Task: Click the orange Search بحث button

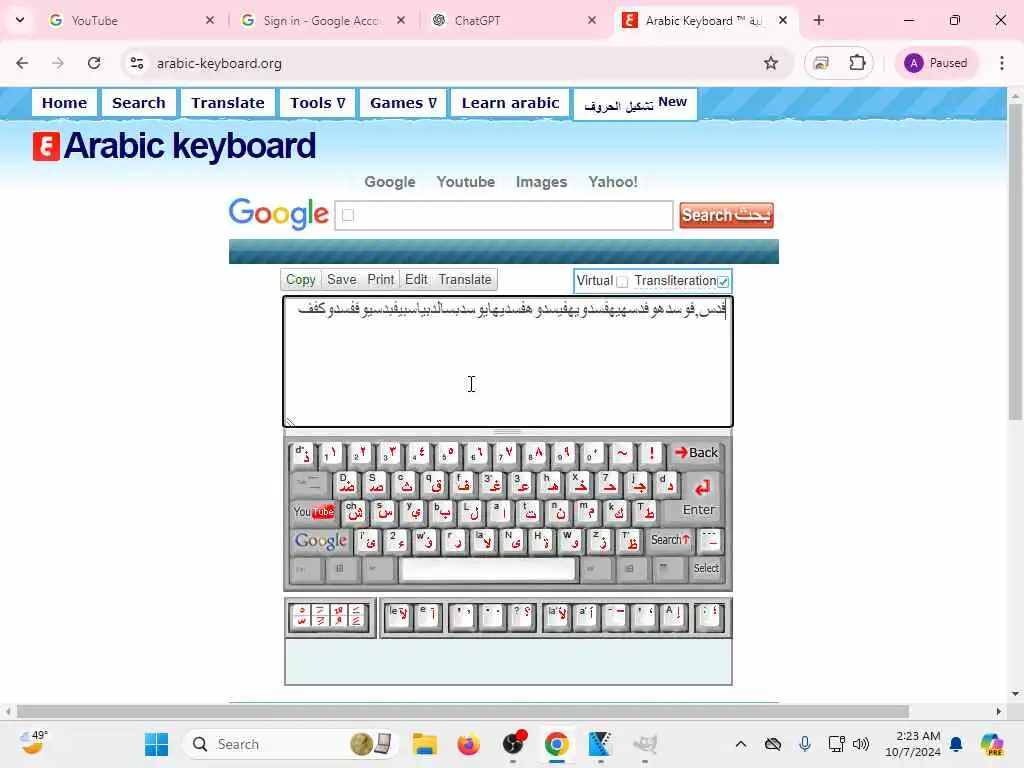Action: [726, 216]
